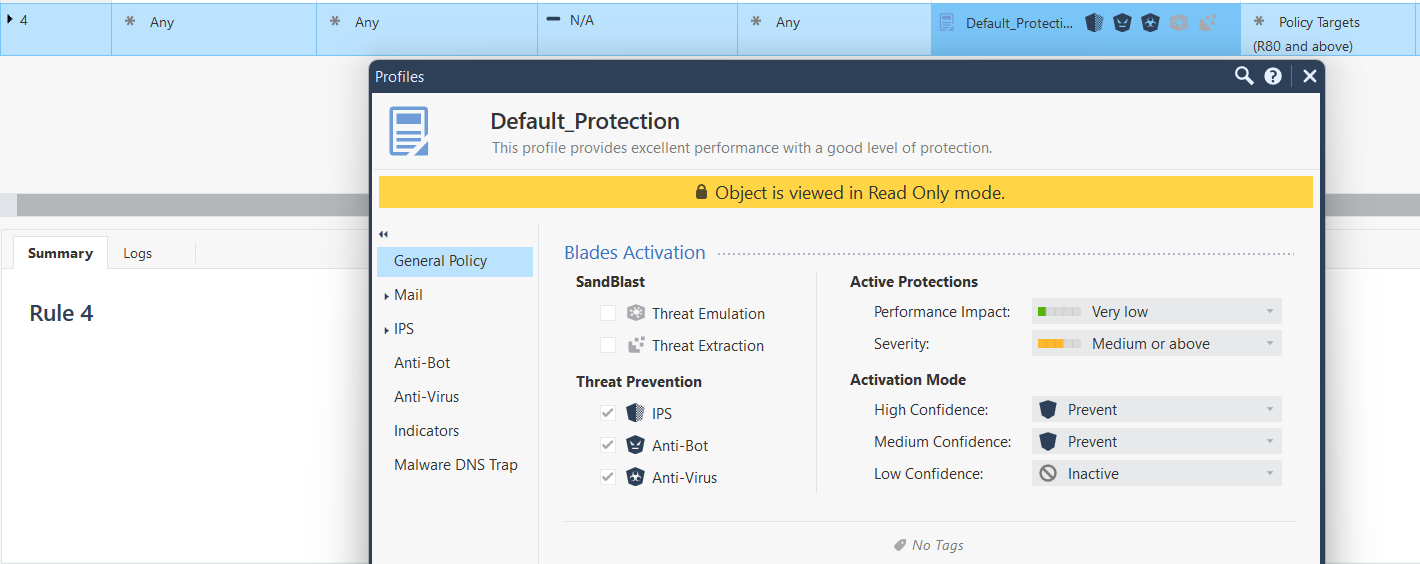1420x564 pixels.
Task: Click the lock icon in read-only banner
Action: (701, 192)
